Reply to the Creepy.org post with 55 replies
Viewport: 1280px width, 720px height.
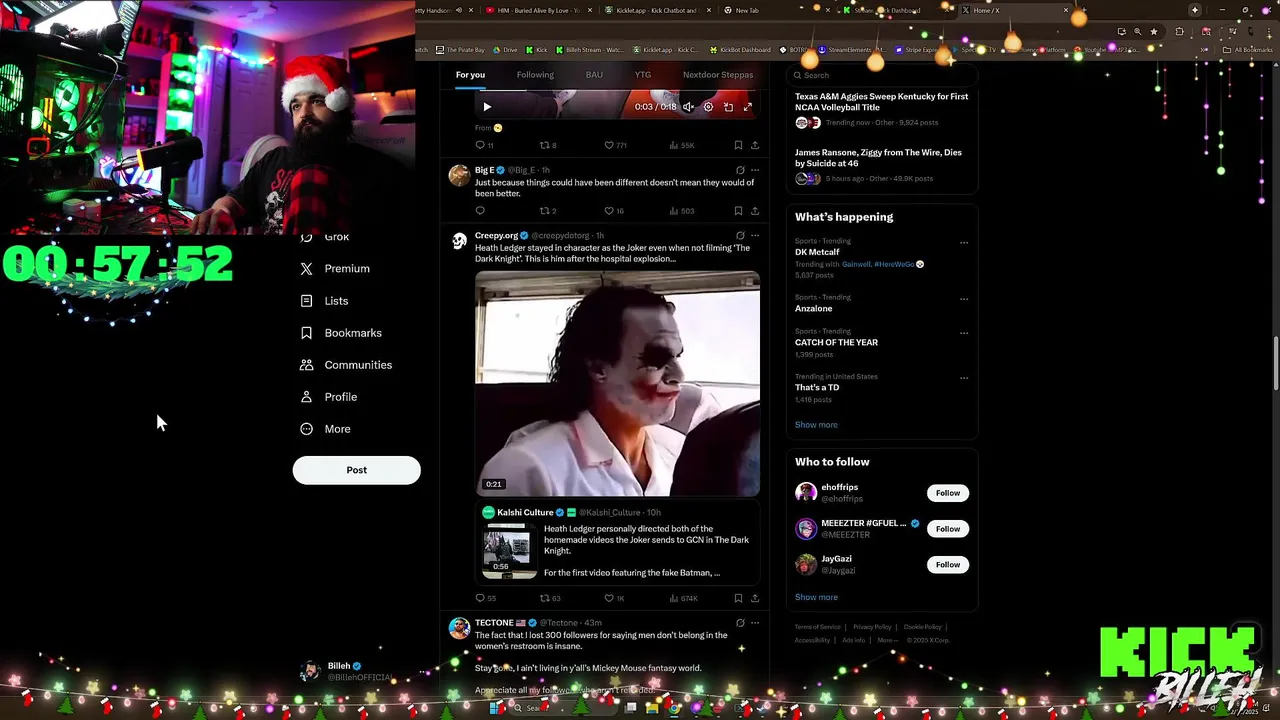(x=485, y=598)
